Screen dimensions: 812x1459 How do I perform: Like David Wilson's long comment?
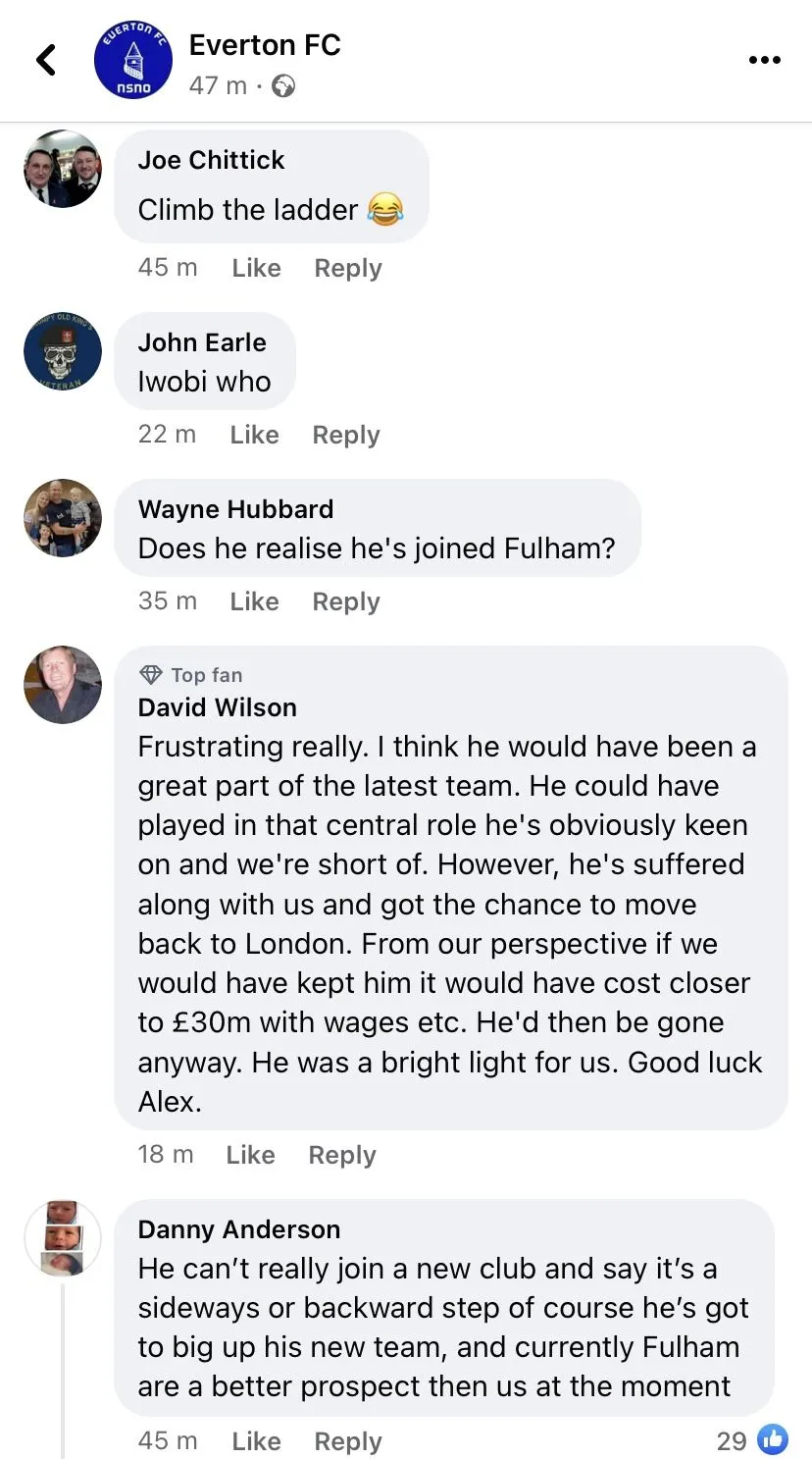tap(250, 1155)
